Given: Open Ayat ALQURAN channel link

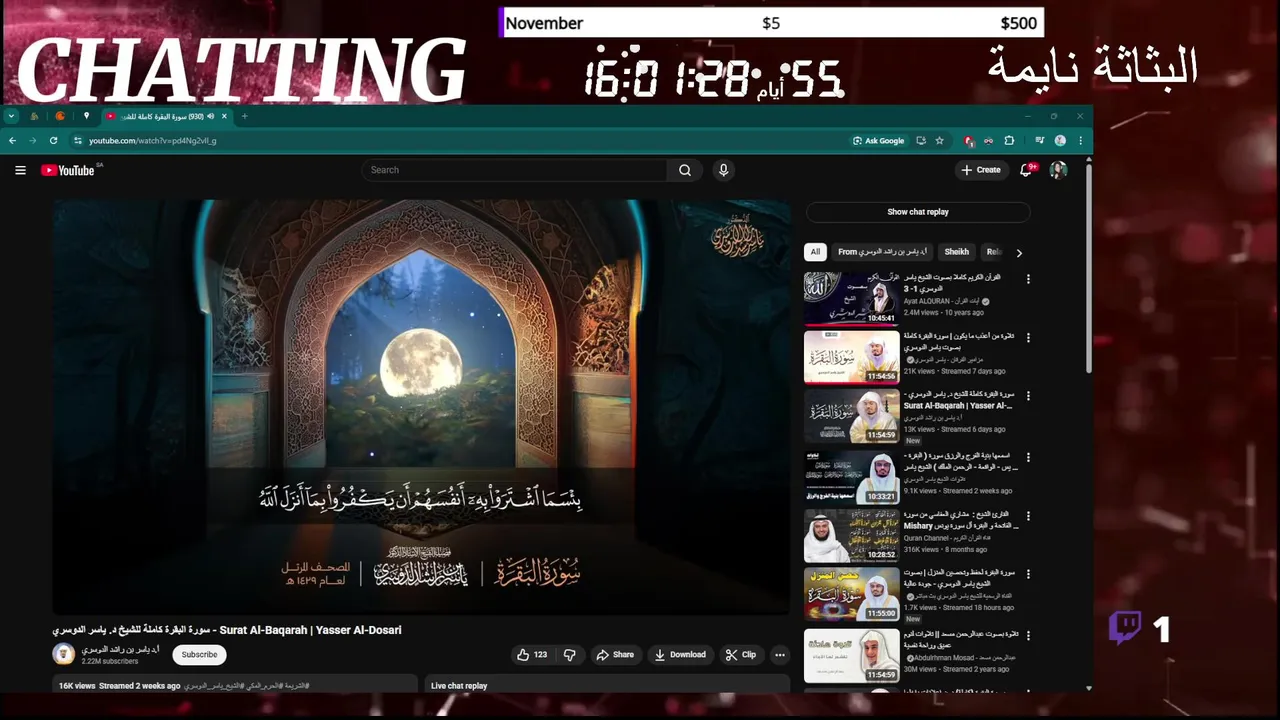Looking at the screenshot, I should [x=942, y=301].
